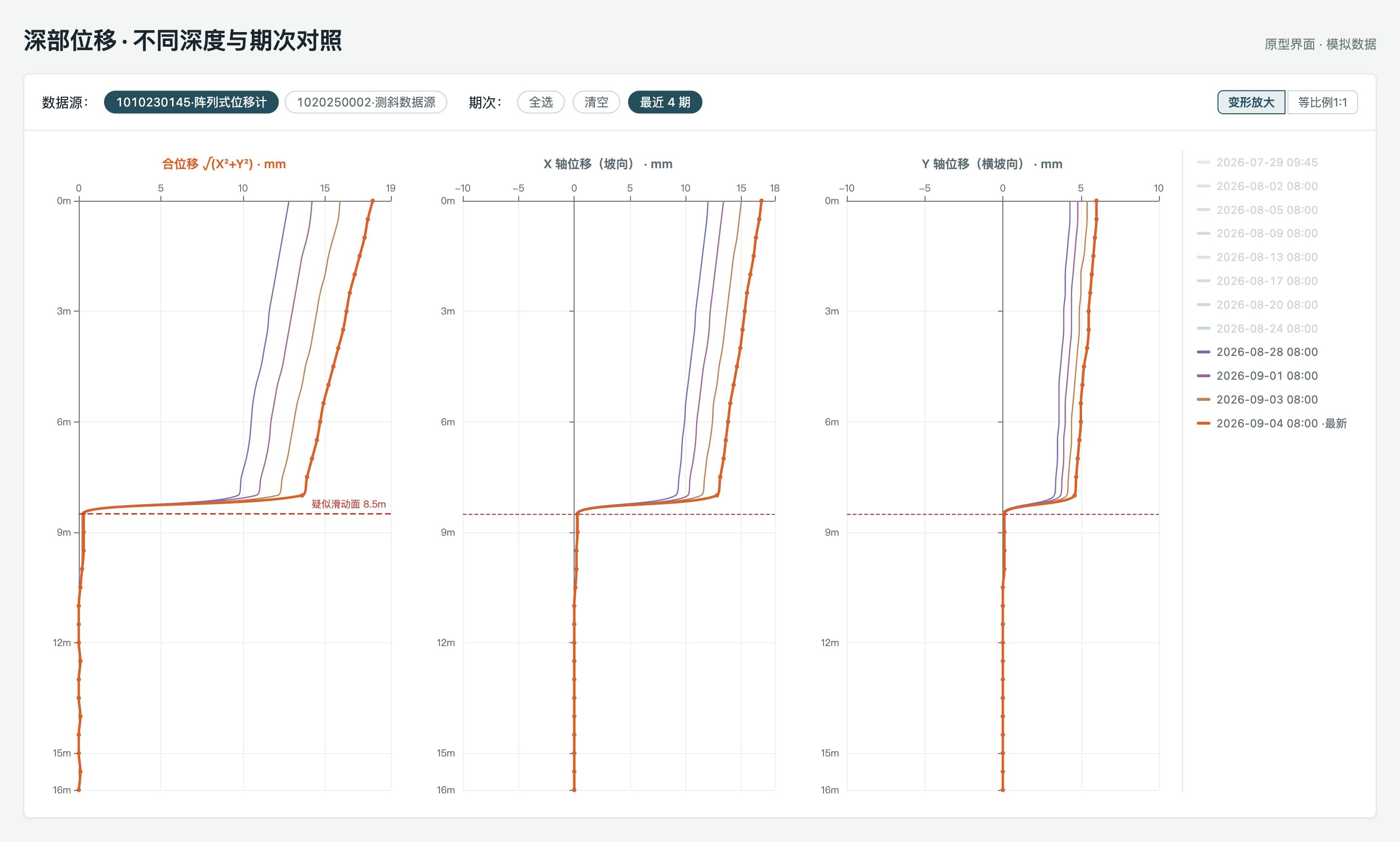The image size is (1400, 842).
Task: Hide the 2026-08-28 08:00 purple series
Action: click(x=1257, y=352)
